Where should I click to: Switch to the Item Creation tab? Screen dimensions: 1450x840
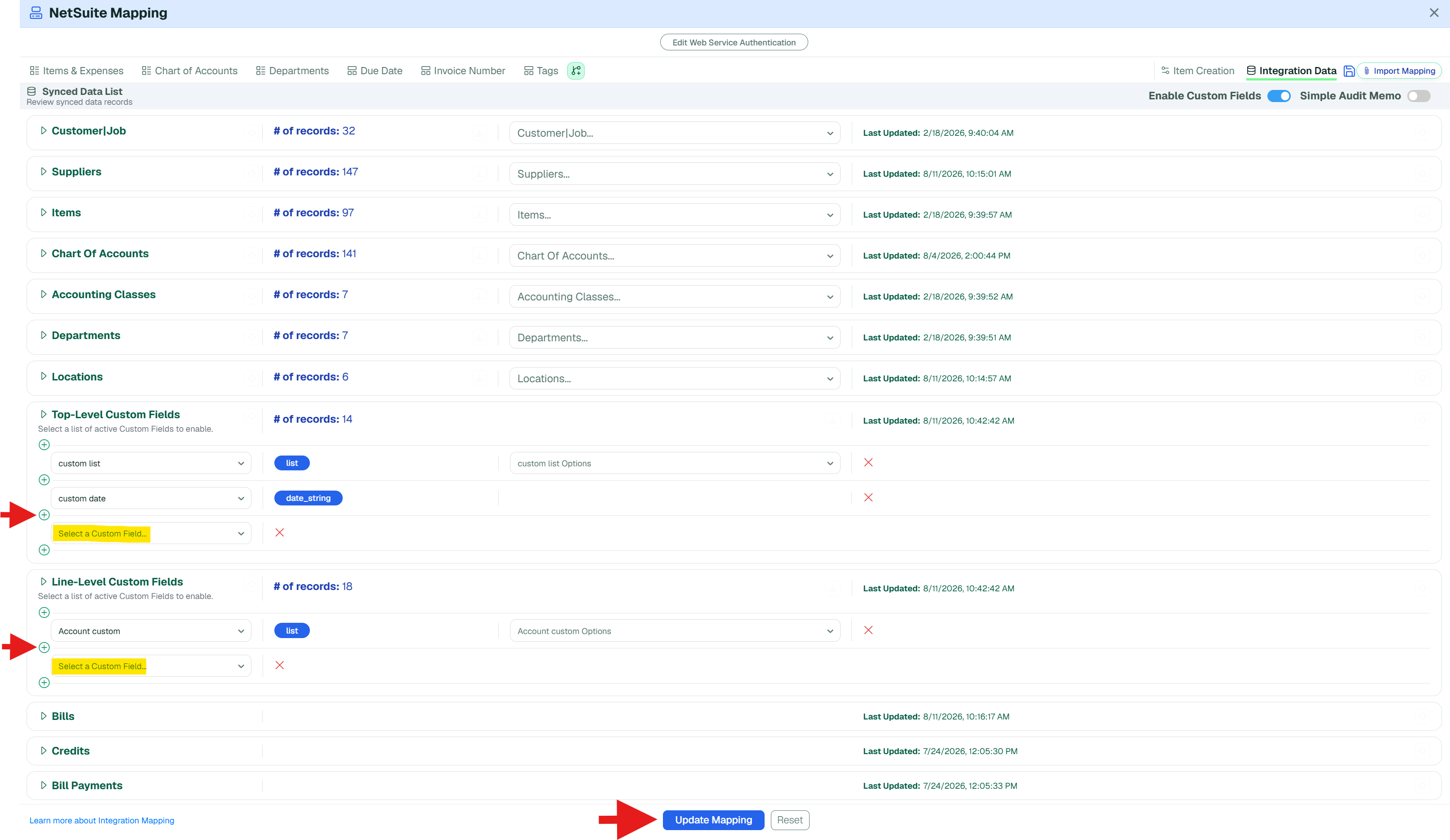pos(1197,71)
